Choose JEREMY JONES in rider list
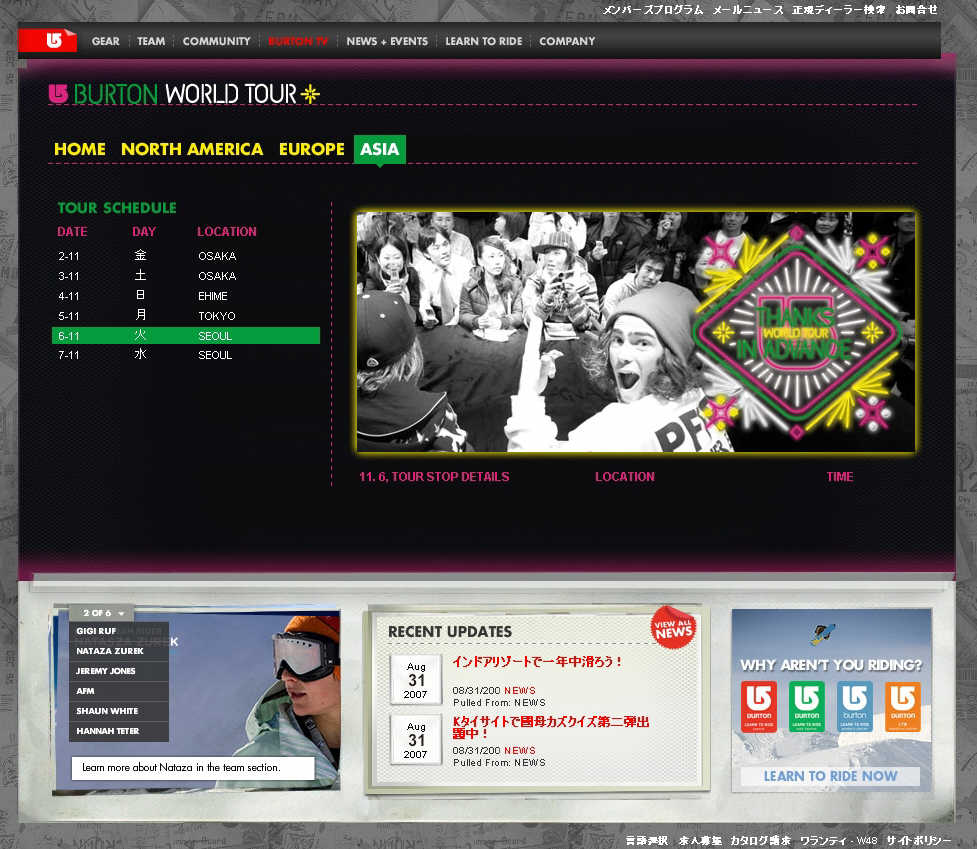977x849 pixels. [x=118, y=671]
